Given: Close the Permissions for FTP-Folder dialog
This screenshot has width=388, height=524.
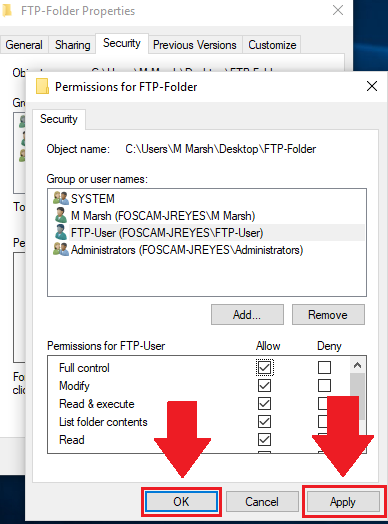Looking at the screenshot, I should click(372, 87).
